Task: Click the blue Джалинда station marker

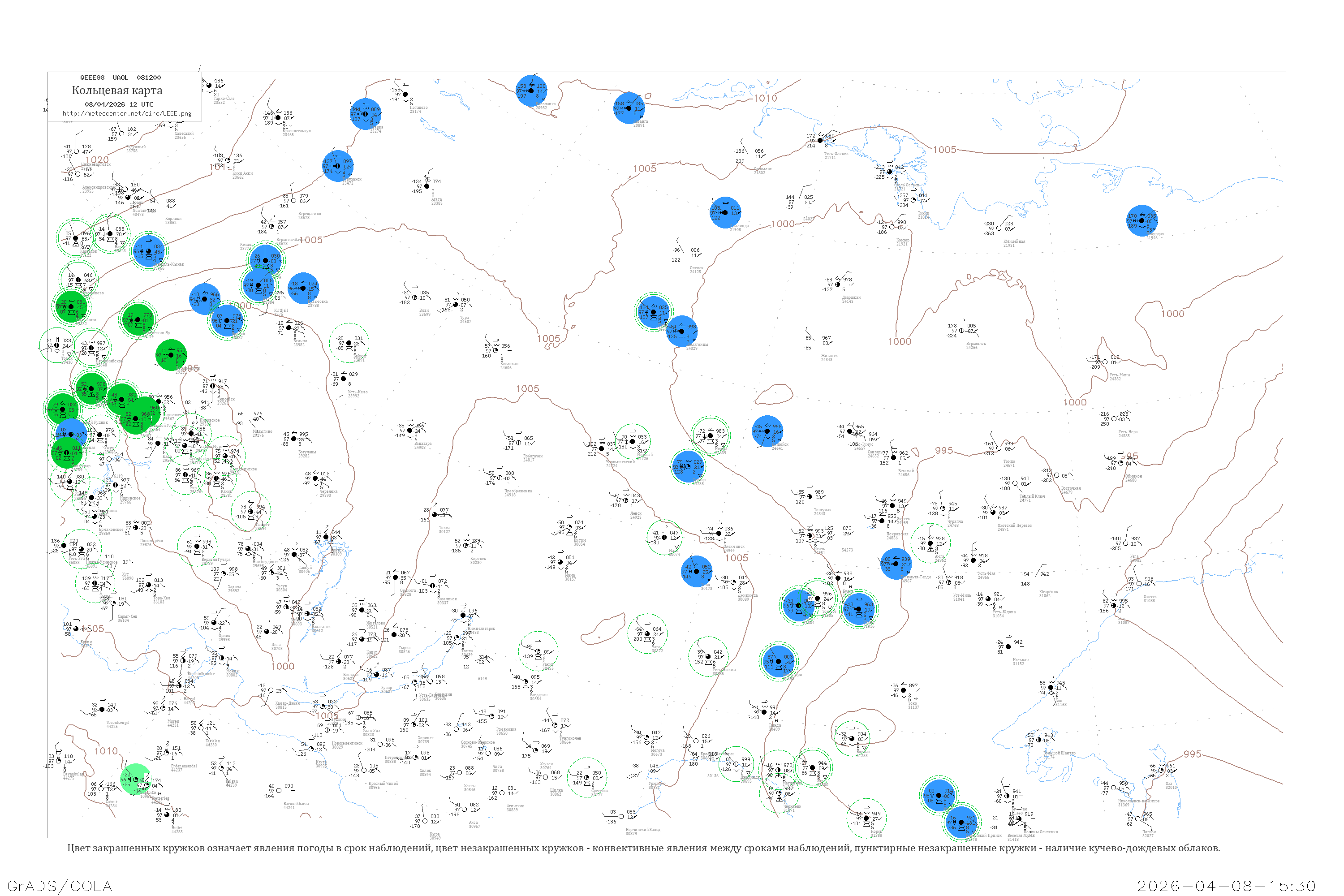Action: point(725,212)
